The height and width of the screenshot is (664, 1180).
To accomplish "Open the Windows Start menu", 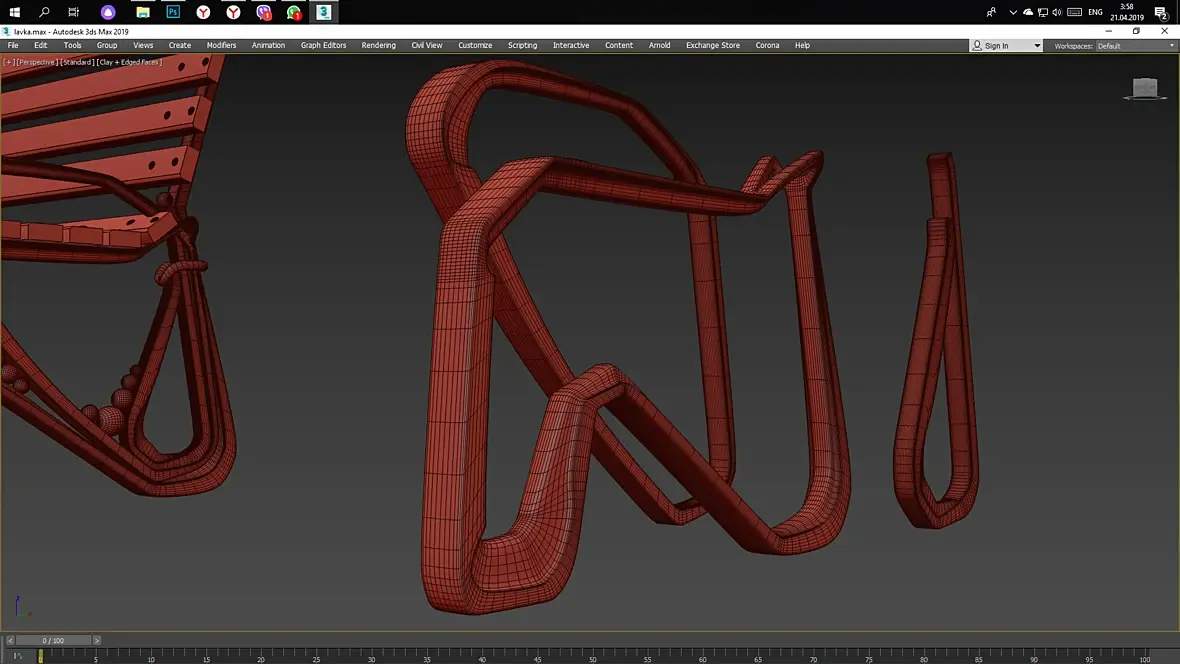I will [x=14, y=12].
